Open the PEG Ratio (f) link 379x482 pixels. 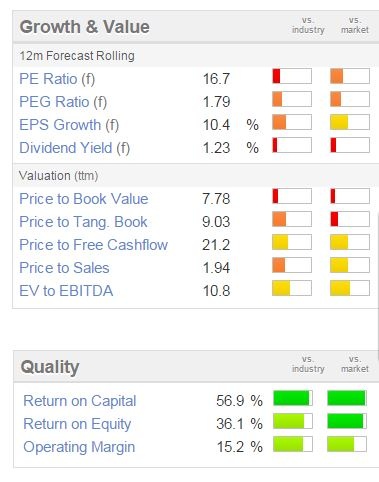[63, 102]
